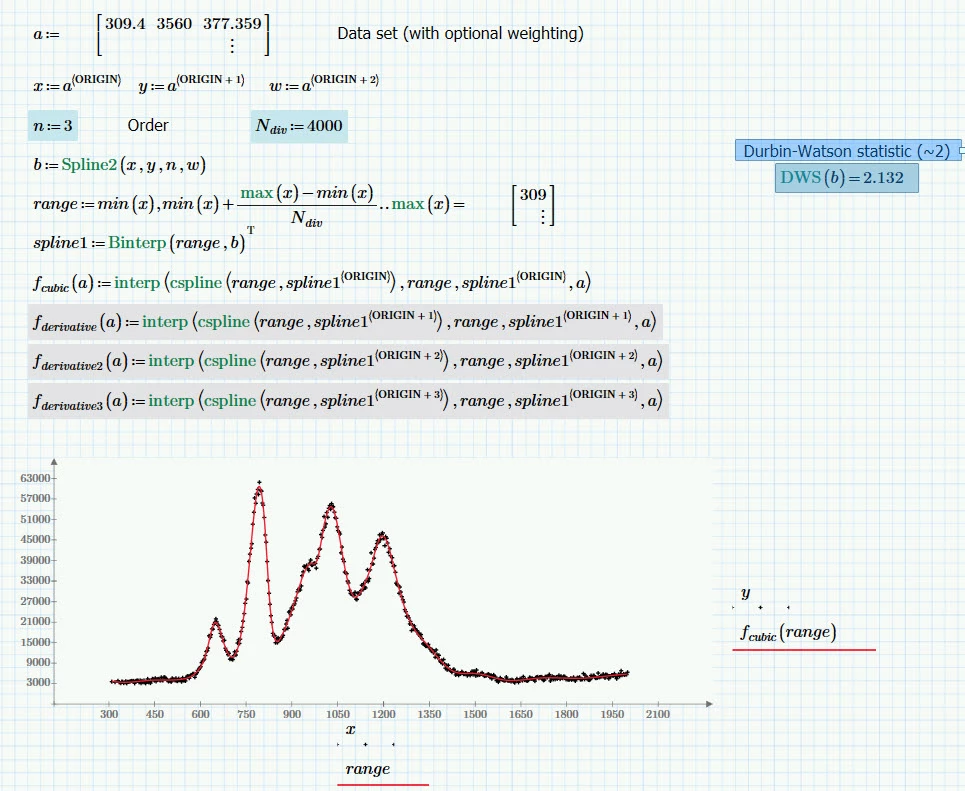Click the red spline curve peak near 790
The image size is (965, 791).
coord(259,489)
